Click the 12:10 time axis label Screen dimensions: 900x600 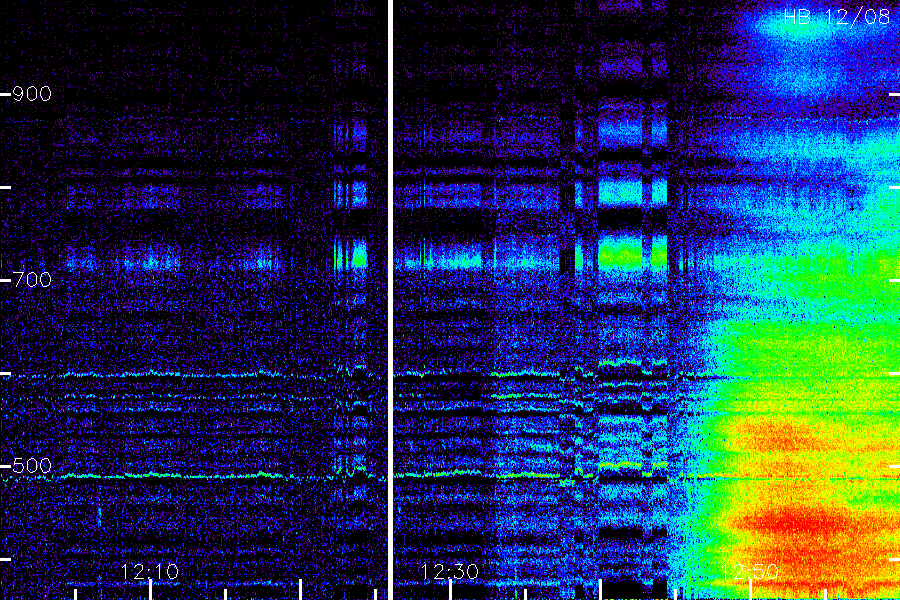150,571
